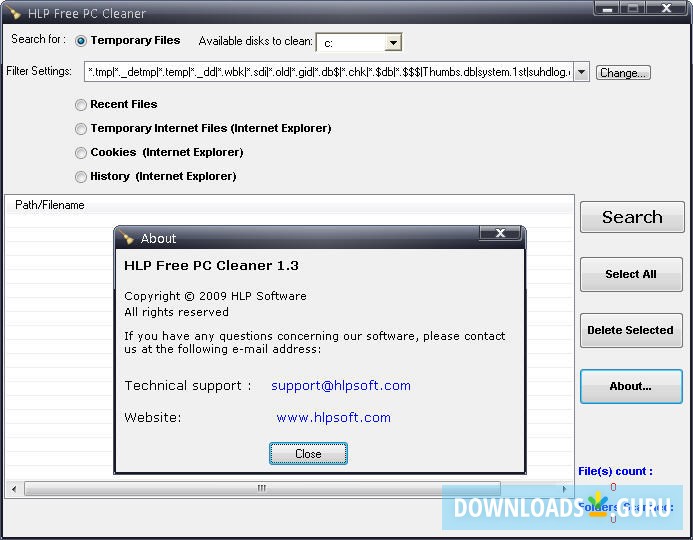Minimize the HLP Free PC Cleaner window
The width and height of the screenshot is (693, 540).
[608, 8]
